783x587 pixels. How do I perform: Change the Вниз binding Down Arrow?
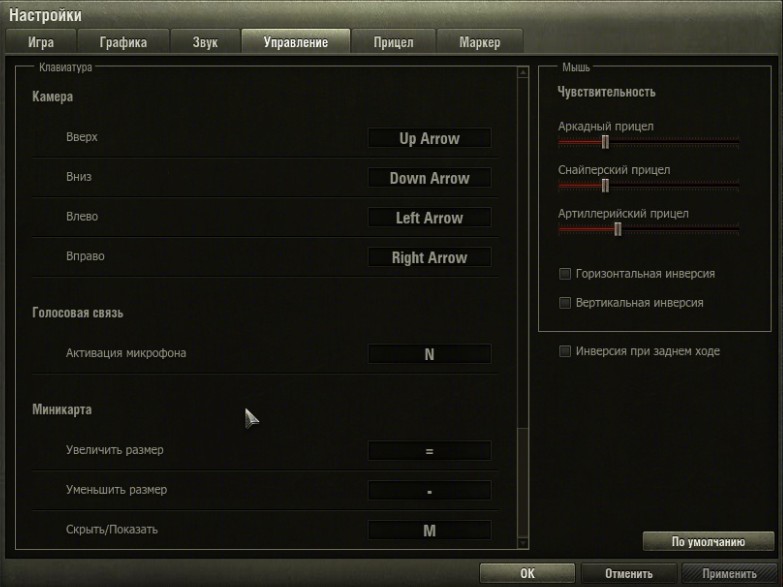[x=429, y=178]
